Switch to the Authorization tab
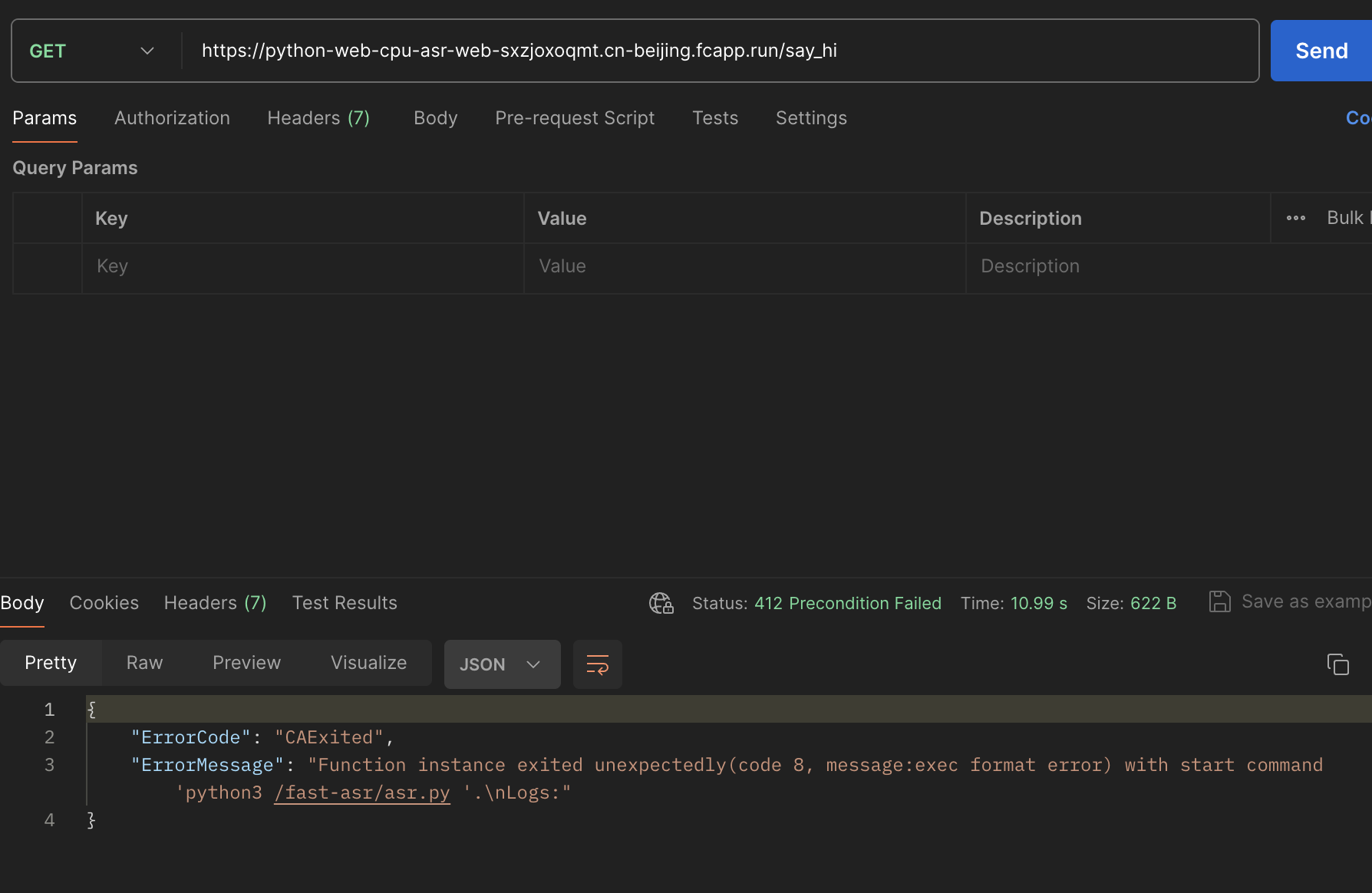 tap(172, 118)
